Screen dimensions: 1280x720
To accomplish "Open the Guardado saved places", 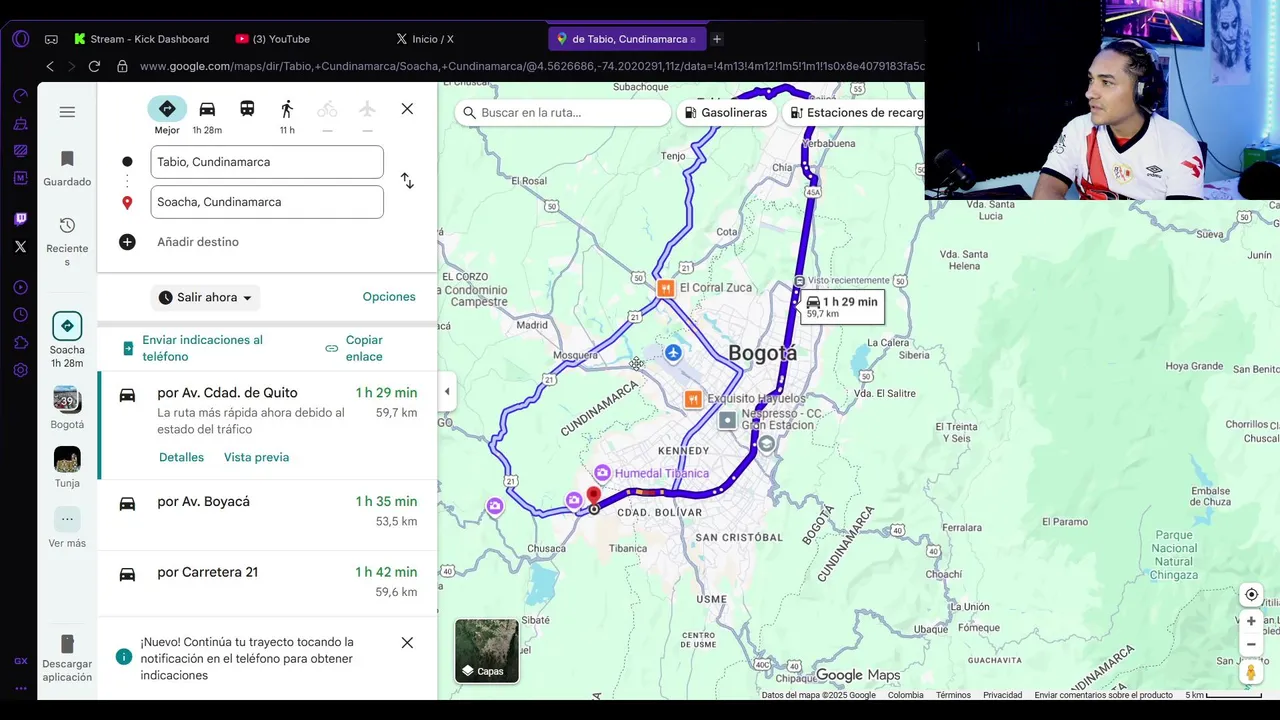I will (67, 168).
